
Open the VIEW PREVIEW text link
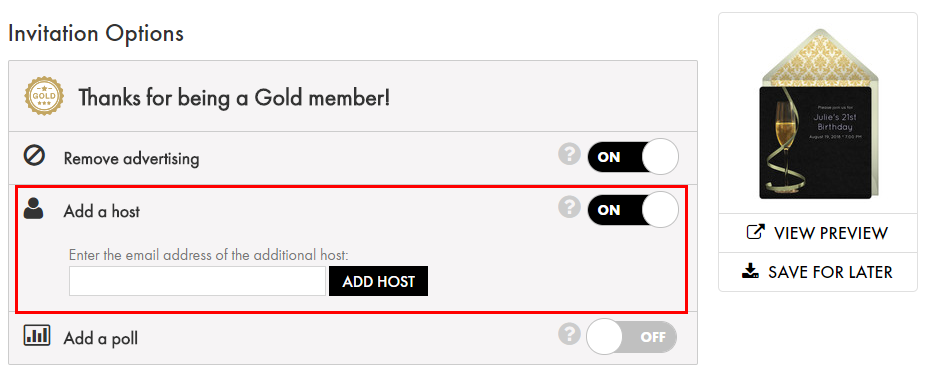coord(830,233)
